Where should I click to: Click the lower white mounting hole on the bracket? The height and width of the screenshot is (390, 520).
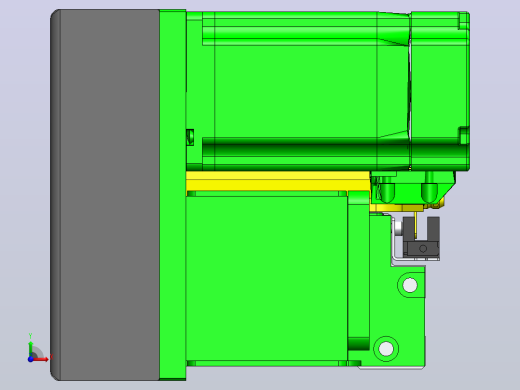[x=386, y=349]
